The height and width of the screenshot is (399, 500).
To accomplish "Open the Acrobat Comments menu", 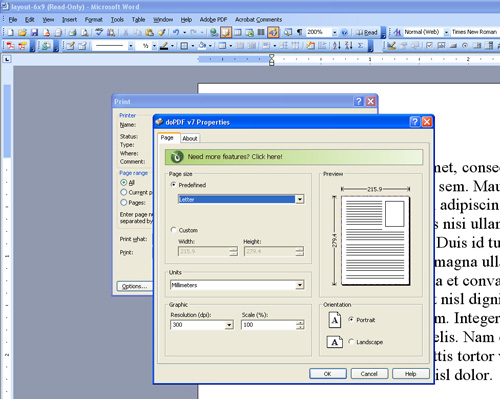I will [x=258, y=20].
